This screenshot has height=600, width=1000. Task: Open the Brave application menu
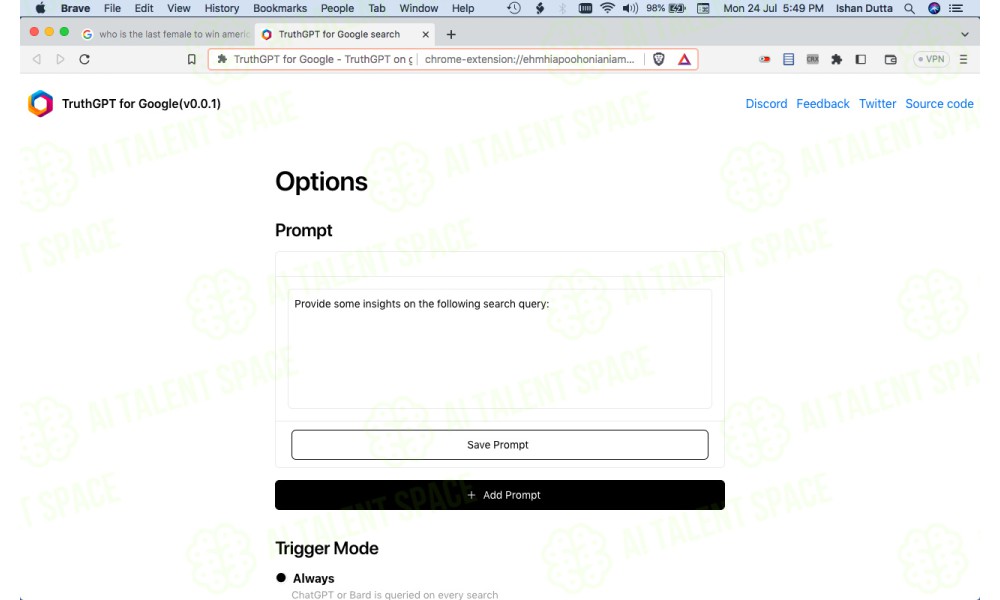click(75, 8)
